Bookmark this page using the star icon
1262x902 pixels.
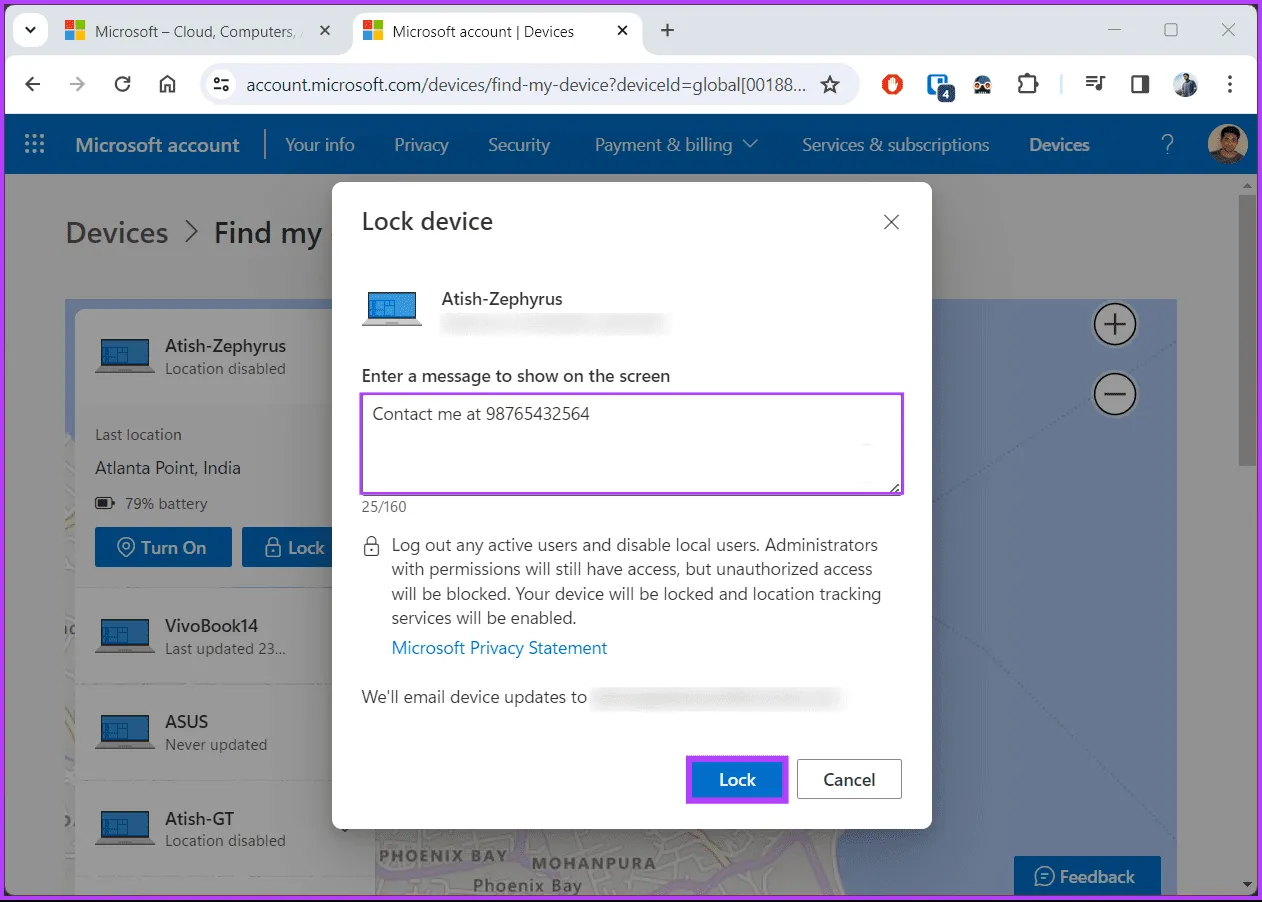coord(830,85)
